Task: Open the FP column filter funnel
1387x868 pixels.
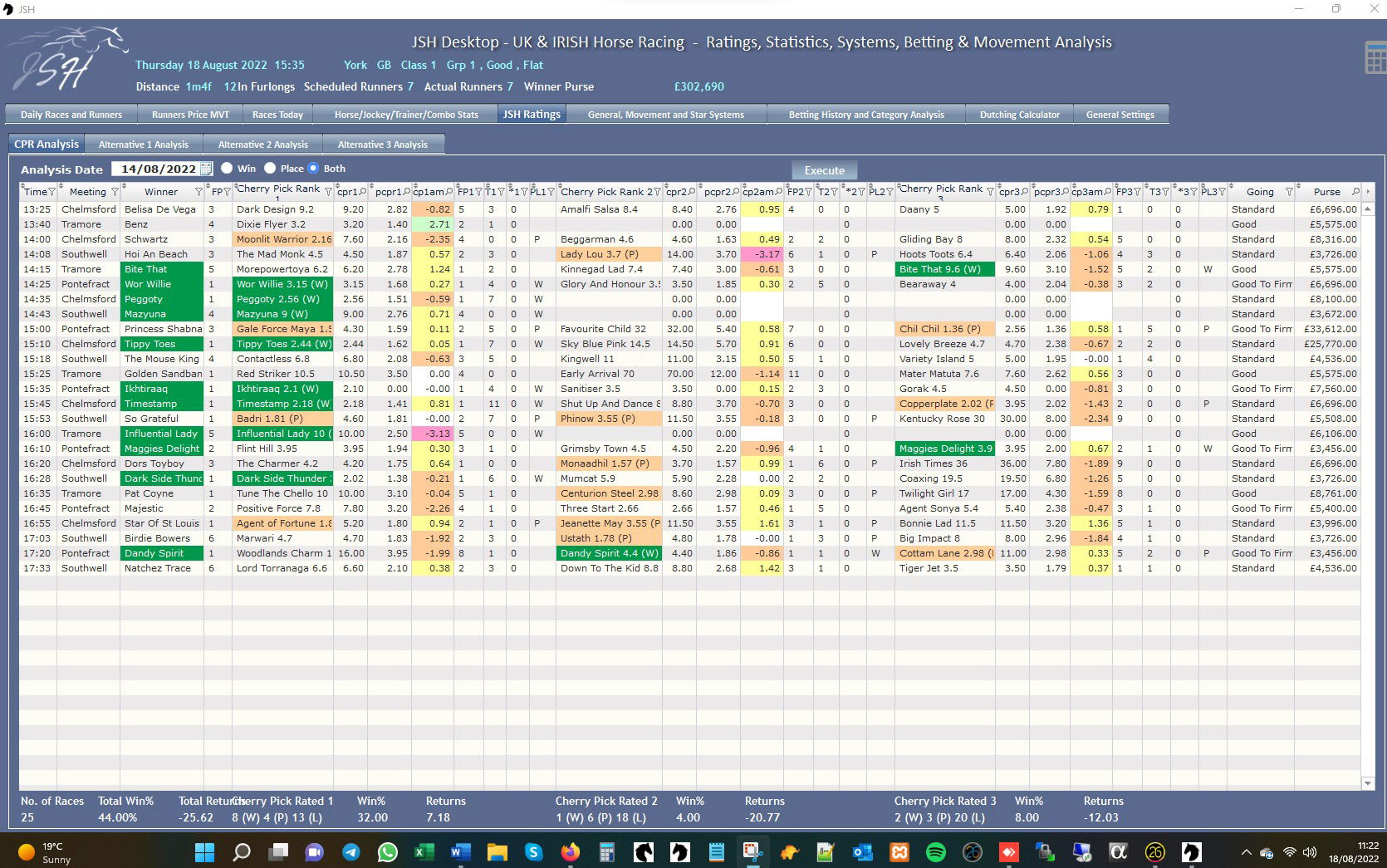Action: click(227, 192)
